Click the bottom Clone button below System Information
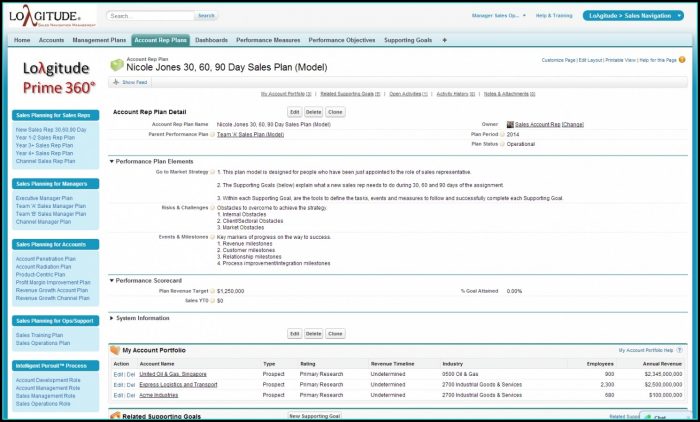The image size is (700, 422). (x=335, y=334)
